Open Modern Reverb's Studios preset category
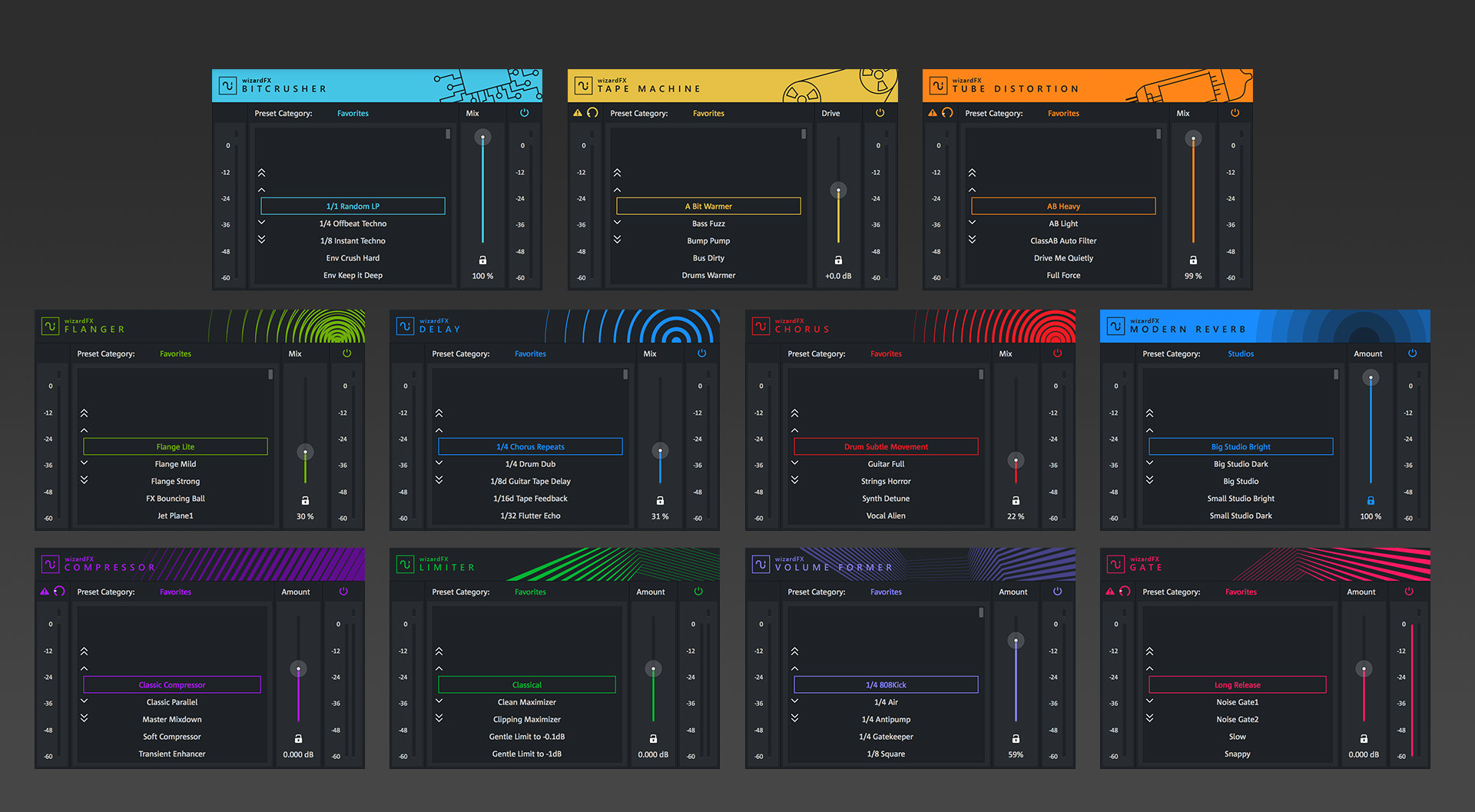 pos(1240,354)
